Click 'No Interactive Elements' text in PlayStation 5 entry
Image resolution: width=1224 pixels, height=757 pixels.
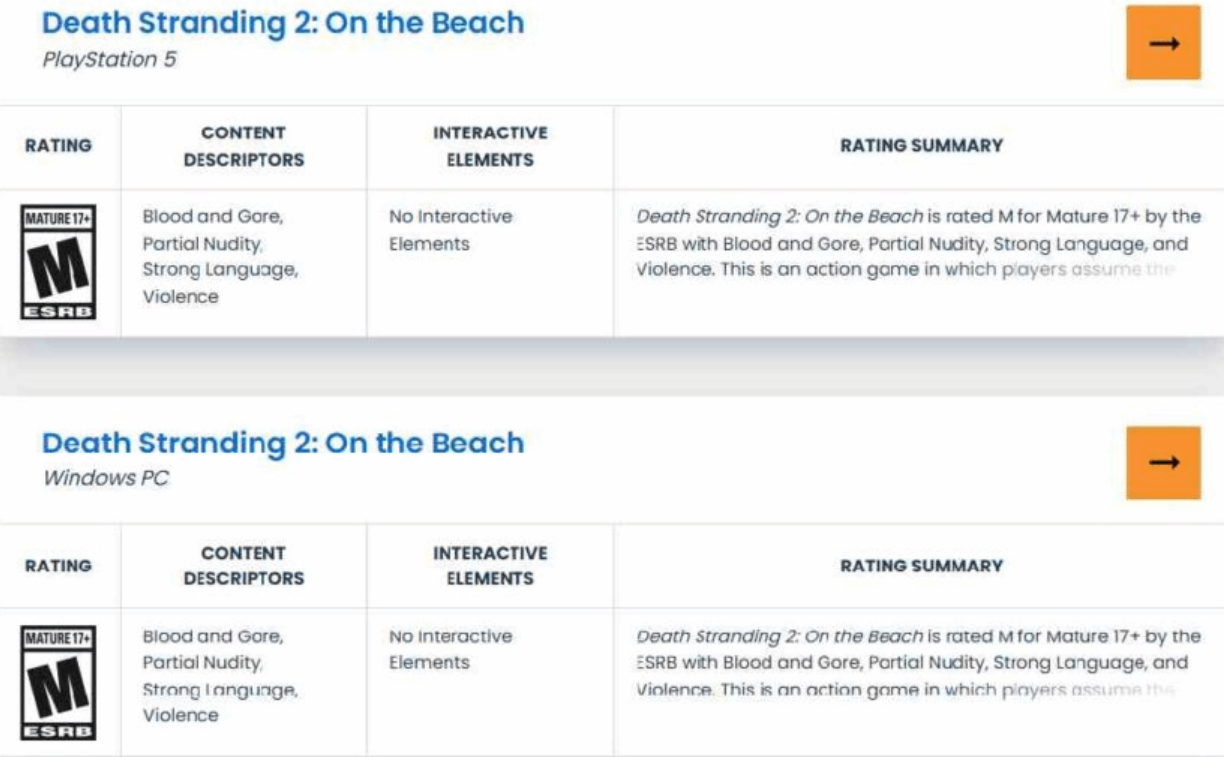point(450,230)
